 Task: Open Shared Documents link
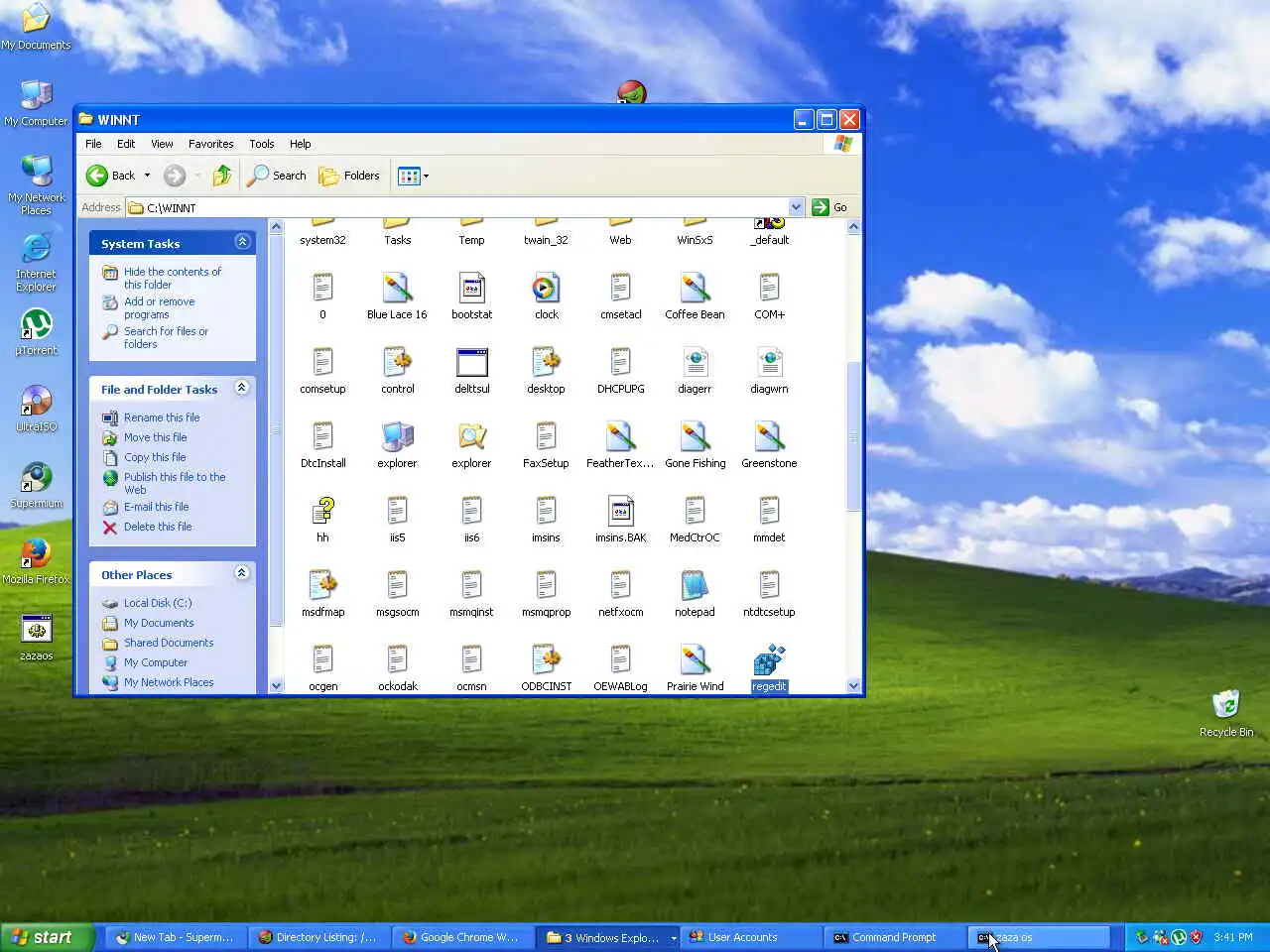tap(169, 643)
